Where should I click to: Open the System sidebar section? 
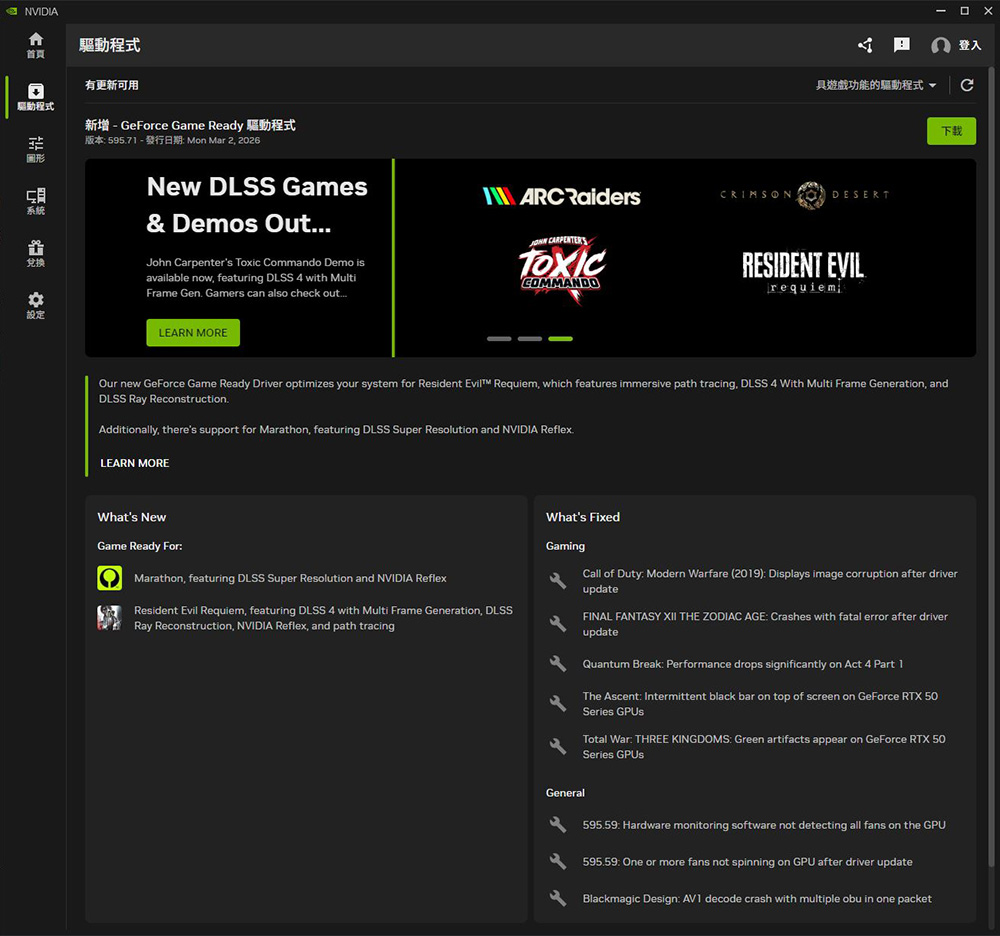(x=36, y=201)
